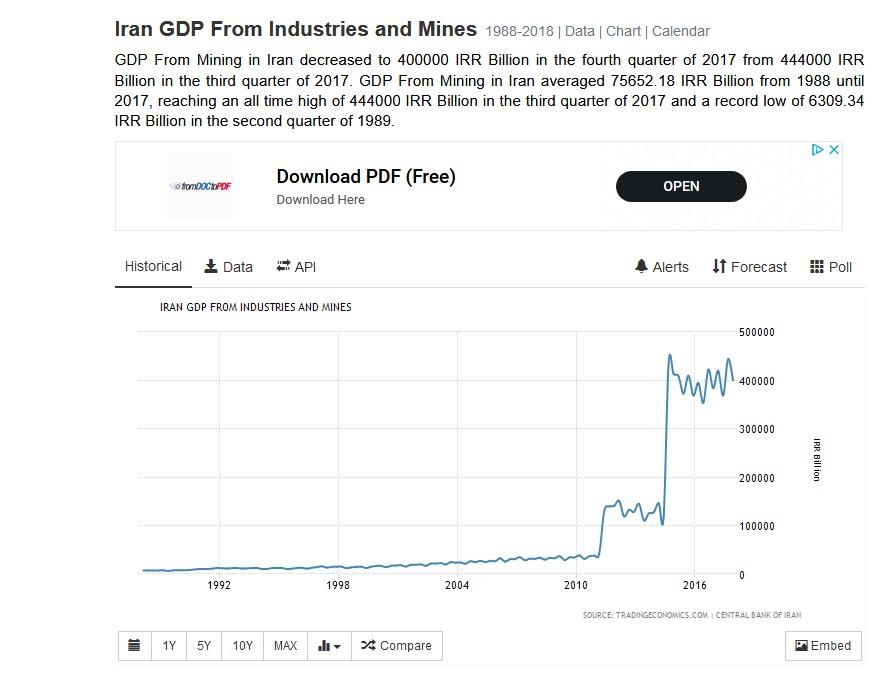Open the Poll grid tab
This screenshot has height=693, width=875.
831,267
